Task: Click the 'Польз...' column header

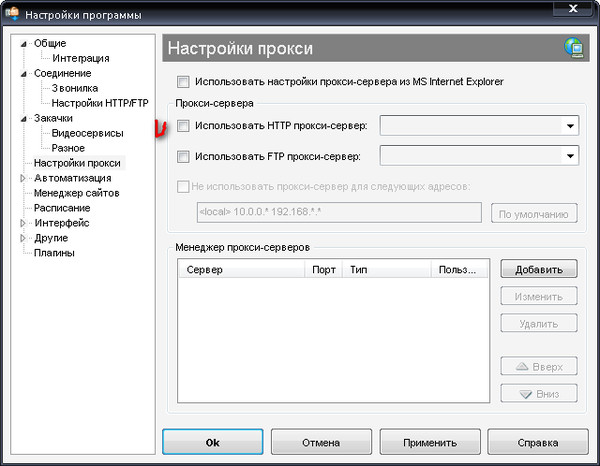Action: pyautogui.click(x=459, y=269)
